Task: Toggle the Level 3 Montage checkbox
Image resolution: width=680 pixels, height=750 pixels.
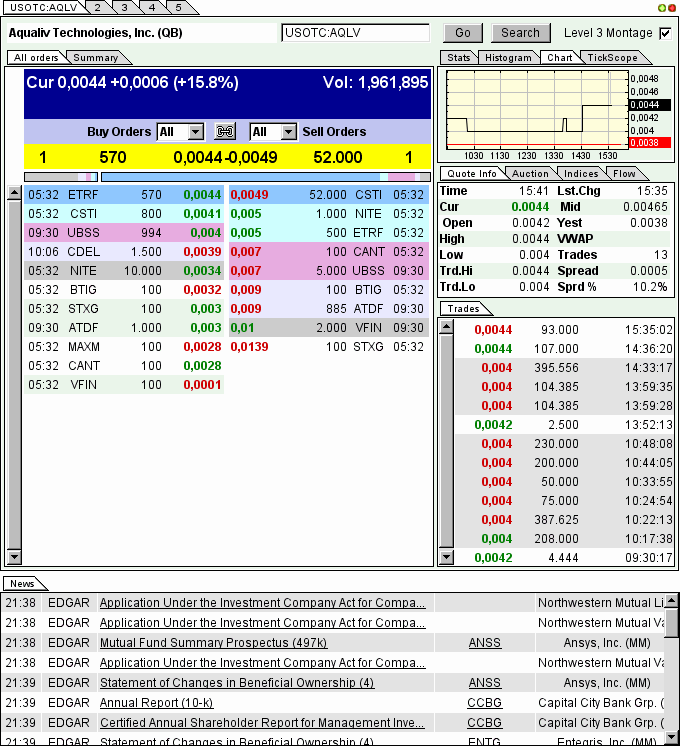Action: pos(665,33)
